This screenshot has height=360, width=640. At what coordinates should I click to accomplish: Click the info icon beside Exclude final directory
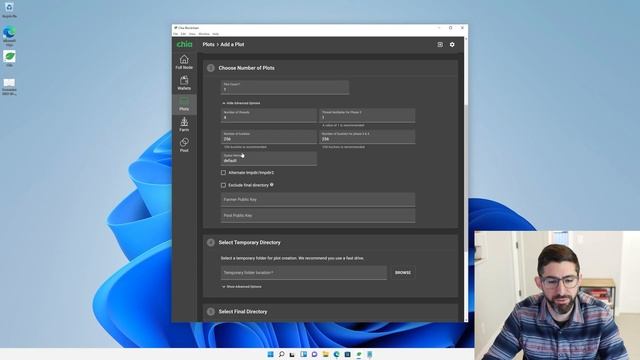tap(272, 185)
